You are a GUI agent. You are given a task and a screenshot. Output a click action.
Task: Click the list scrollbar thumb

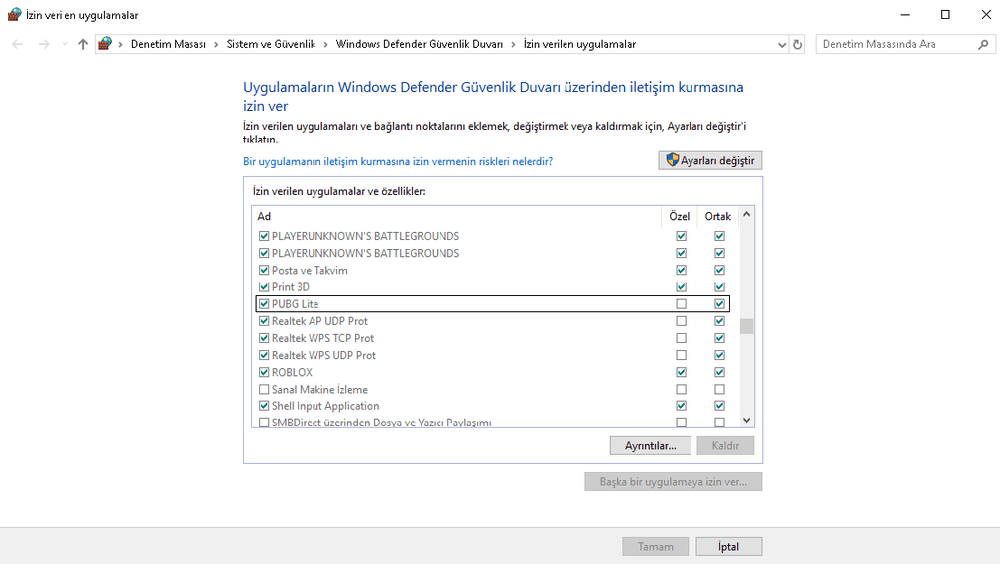point(746,326)
